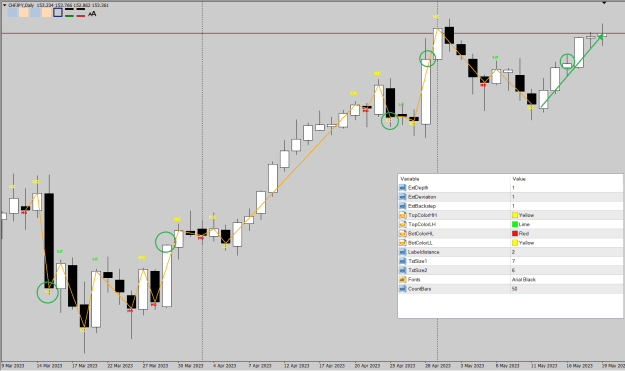625x371 pixels.
Task: Select the Fonts variable name
Action: [x=414, y=279]
